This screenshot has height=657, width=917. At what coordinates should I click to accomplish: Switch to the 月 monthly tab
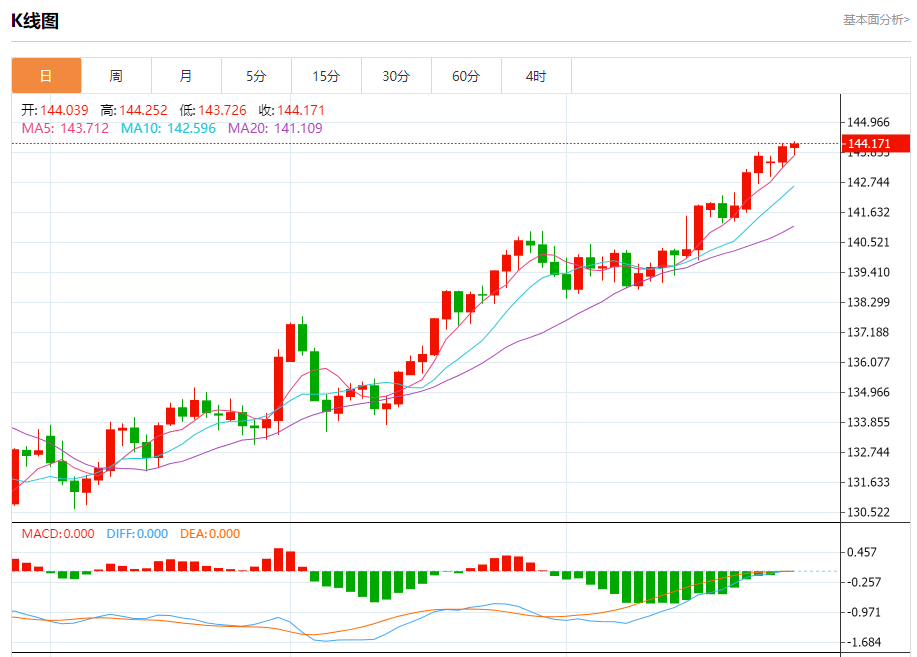(x=186, y=76)
